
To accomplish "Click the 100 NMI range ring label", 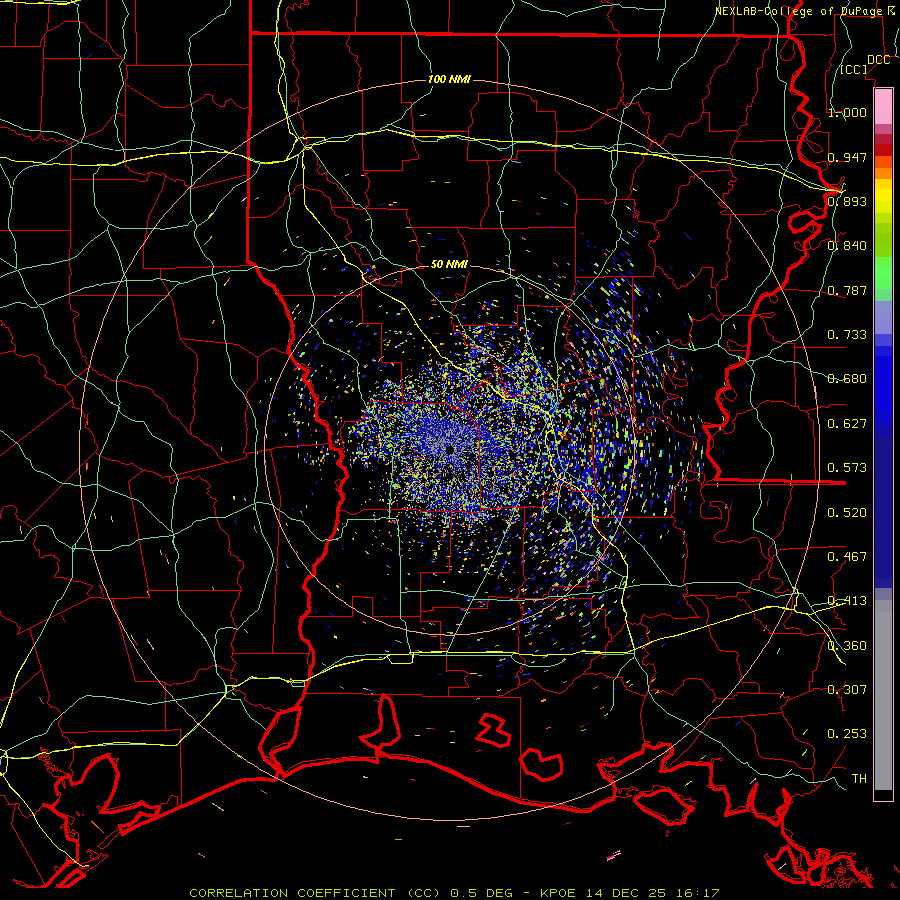I will pos(449,79).
